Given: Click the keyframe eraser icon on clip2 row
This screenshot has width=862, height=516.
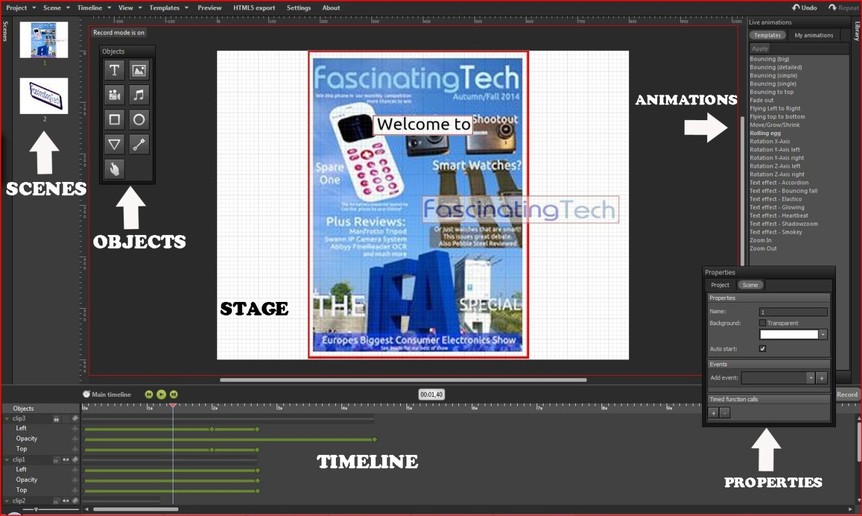Looking at the screenshot, I should pyautogui.click(x=75, y=501).
